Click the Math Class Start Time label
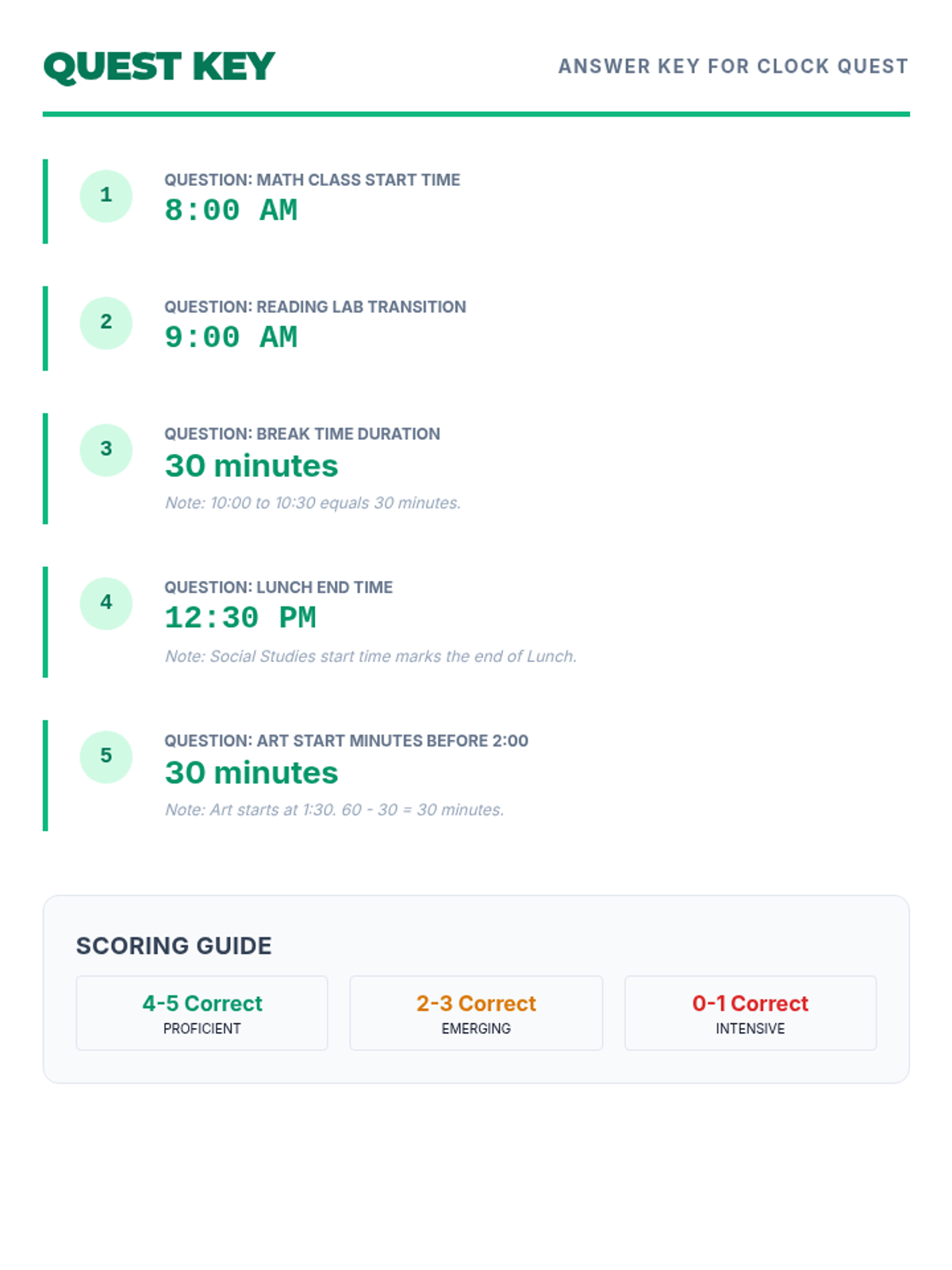Image resolution: width=952 pixels, height=1270 pixels. [x=312, y=180]
